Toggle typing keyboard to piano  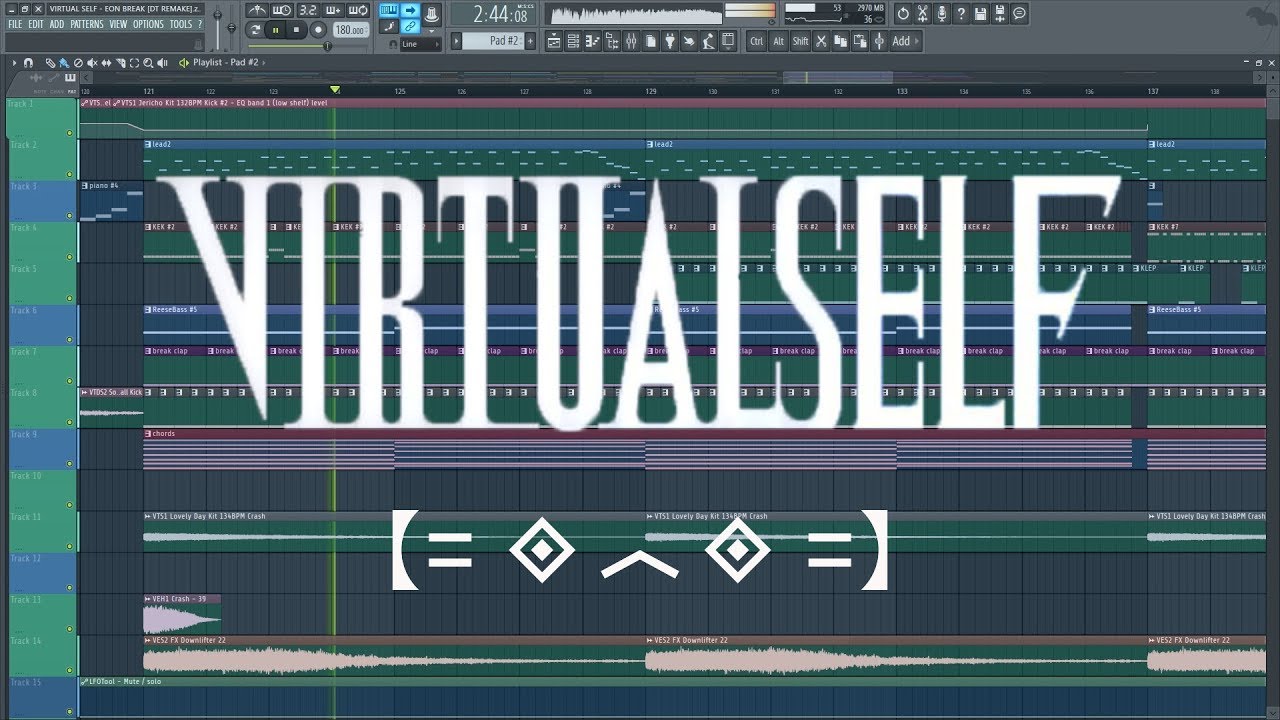388,10
